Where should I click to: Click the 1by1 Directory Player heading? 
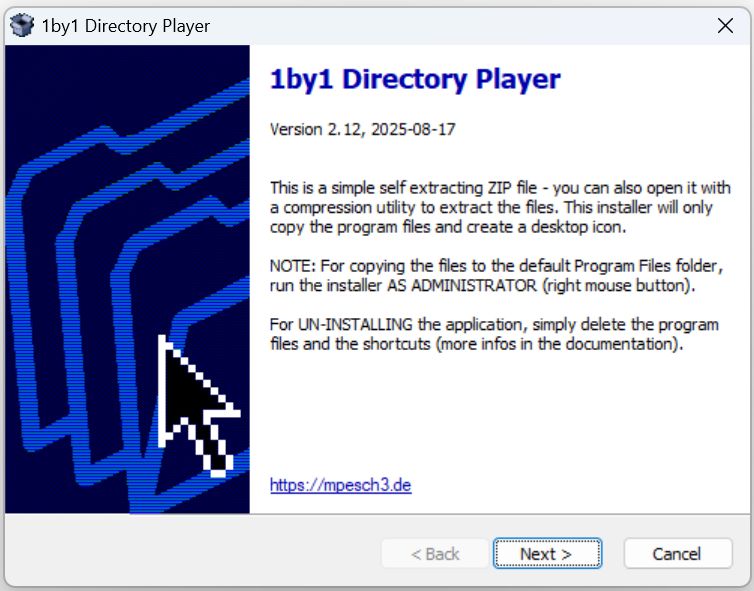click(x=415, y=79)
